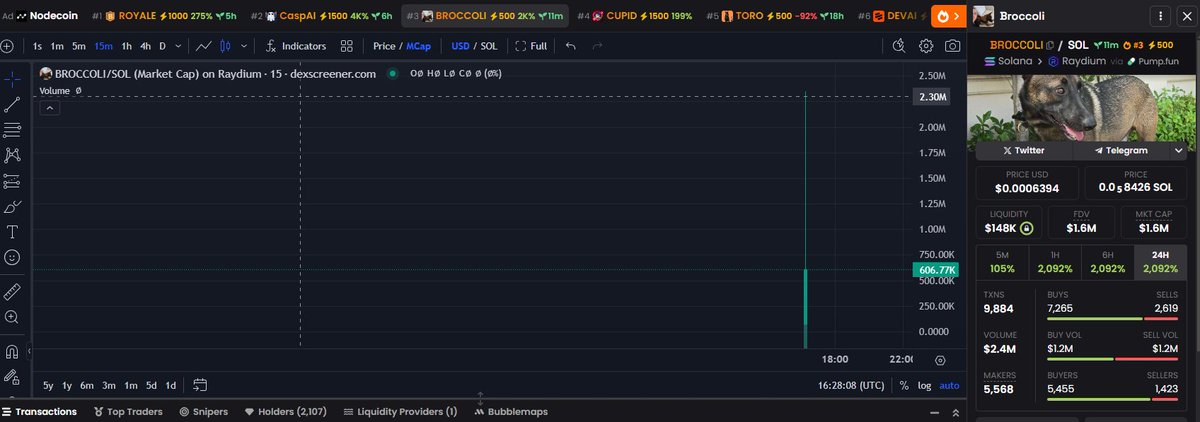Switch chart to line style
The image size is (1200, 422).
point(204,46)
